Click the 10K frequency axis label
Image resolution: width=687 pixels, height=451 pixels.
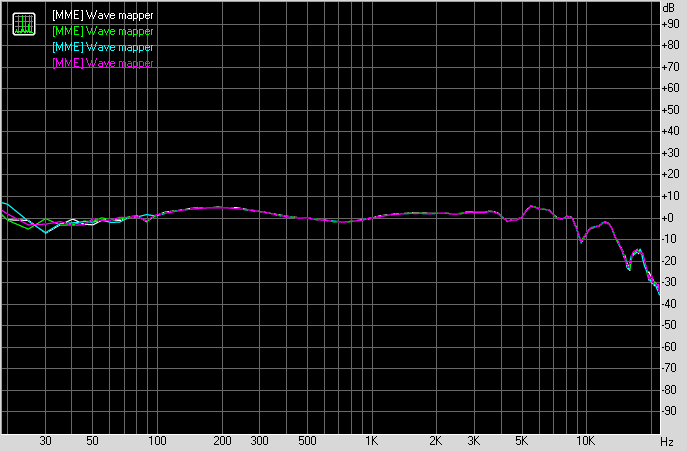(x=585, y=441)
